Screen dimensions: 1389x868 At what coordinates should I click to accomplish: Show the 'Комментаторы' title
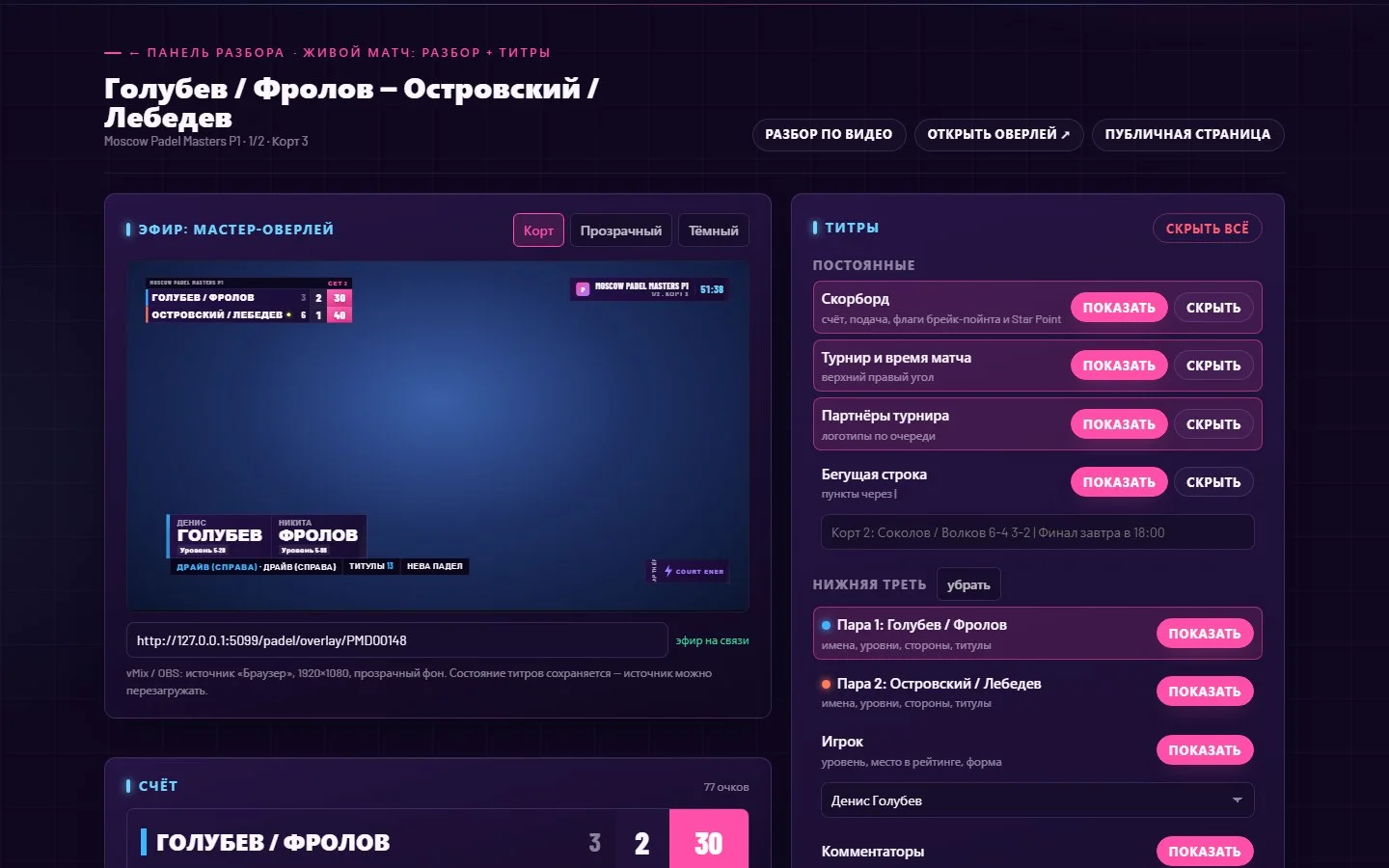pyautogui.click(x=1205, y=852)
